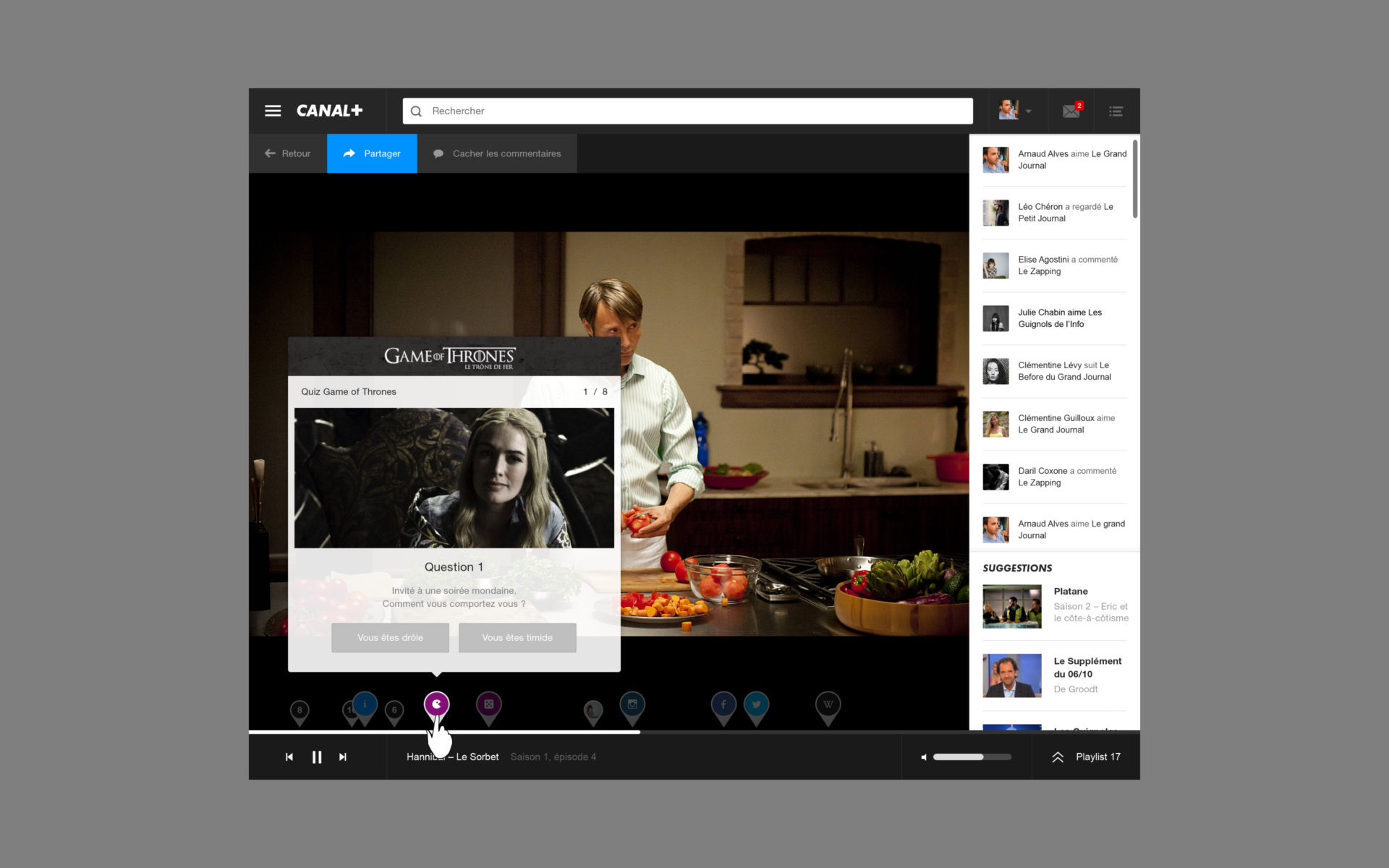Pause the video playback
The width and height of the screenshot is (1389, 868).
(x=317, y=757)
